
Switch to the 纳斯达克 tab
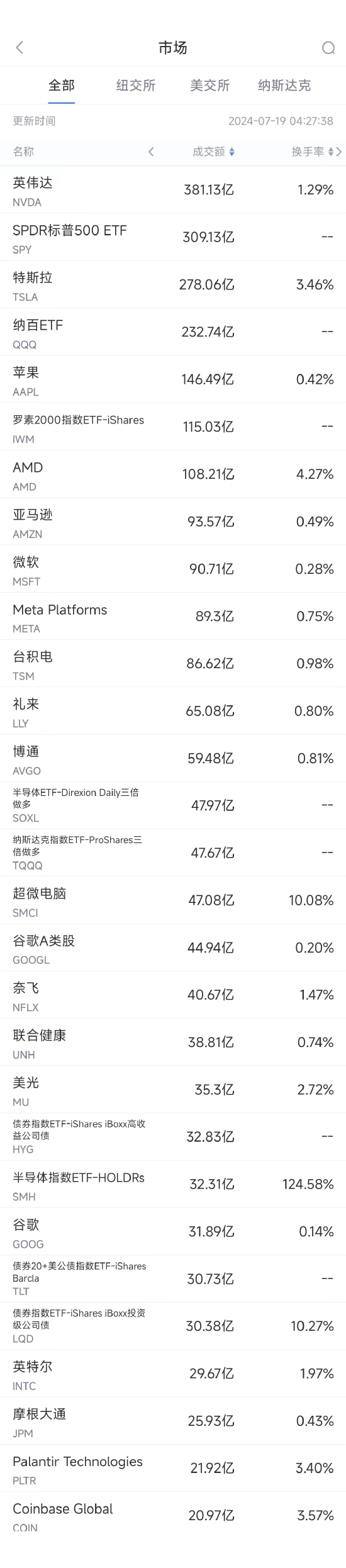[x=284, y=86]
